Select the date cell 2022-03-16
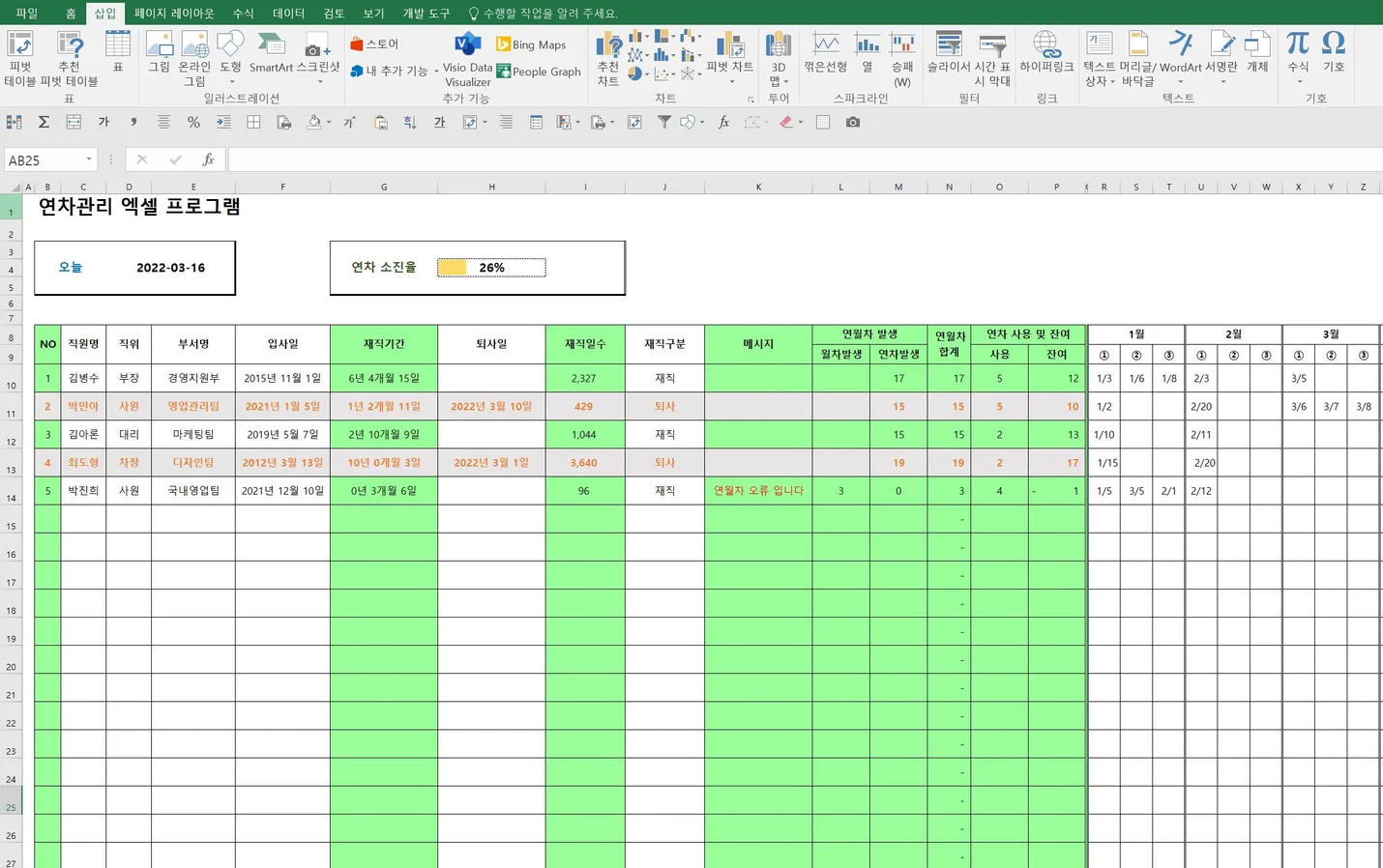The height and width of the screenshot is (868, 1383). click(x=170, y=268)
